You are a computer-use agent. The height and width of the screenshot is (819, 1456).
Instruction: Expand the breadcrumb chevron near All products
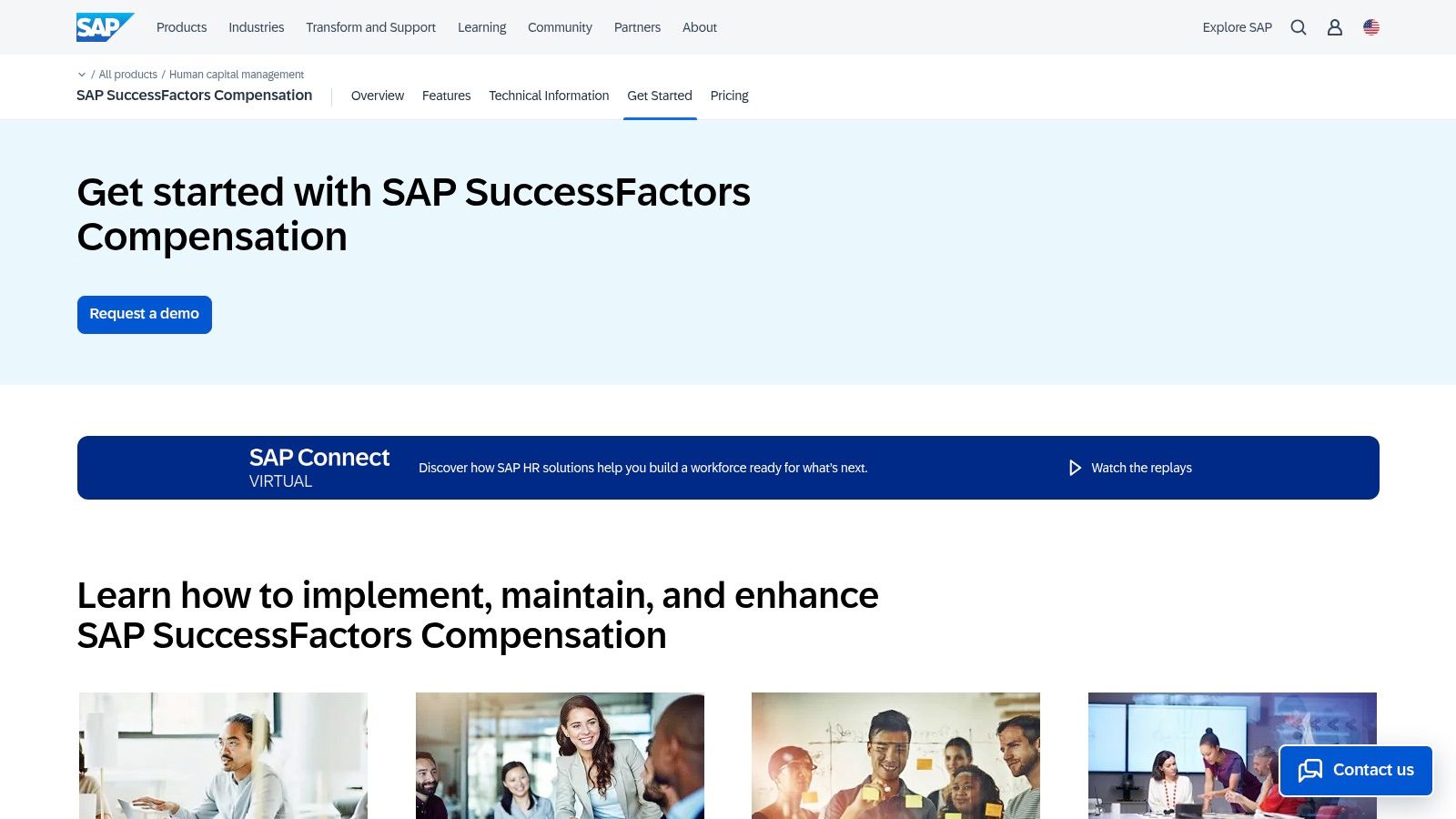[81, 74]
